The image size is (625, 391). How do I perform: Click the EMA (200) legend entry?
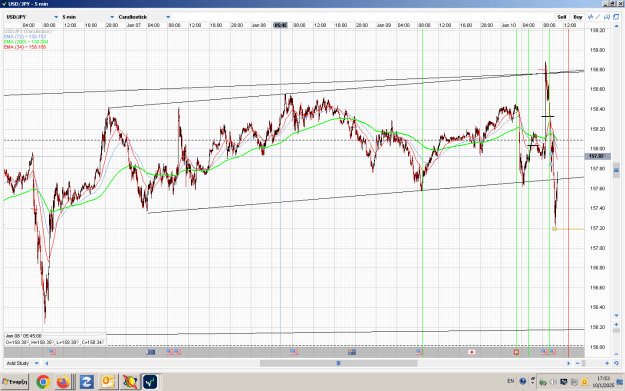(x=26, y=42)
